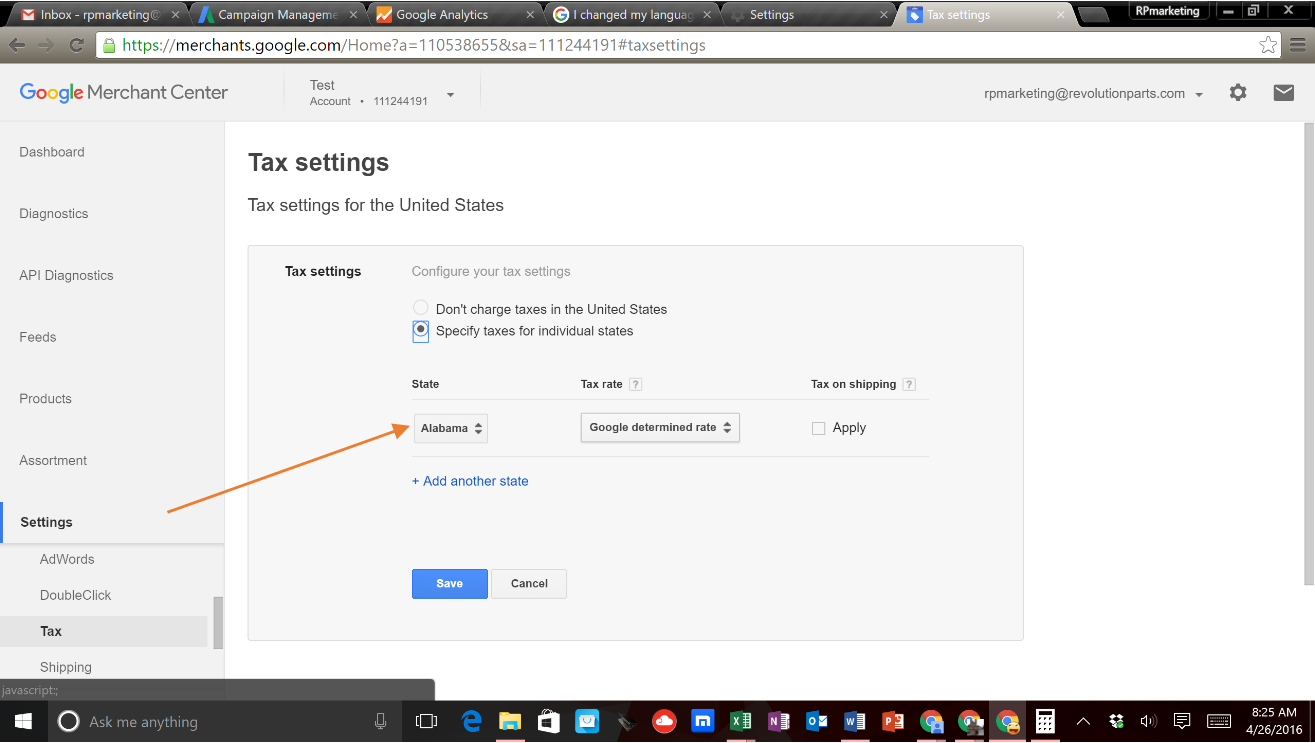Switch to the I changed my language tab
Image resolution: width=1315 pixels, height=743 pixels.
tap(630, 15)
